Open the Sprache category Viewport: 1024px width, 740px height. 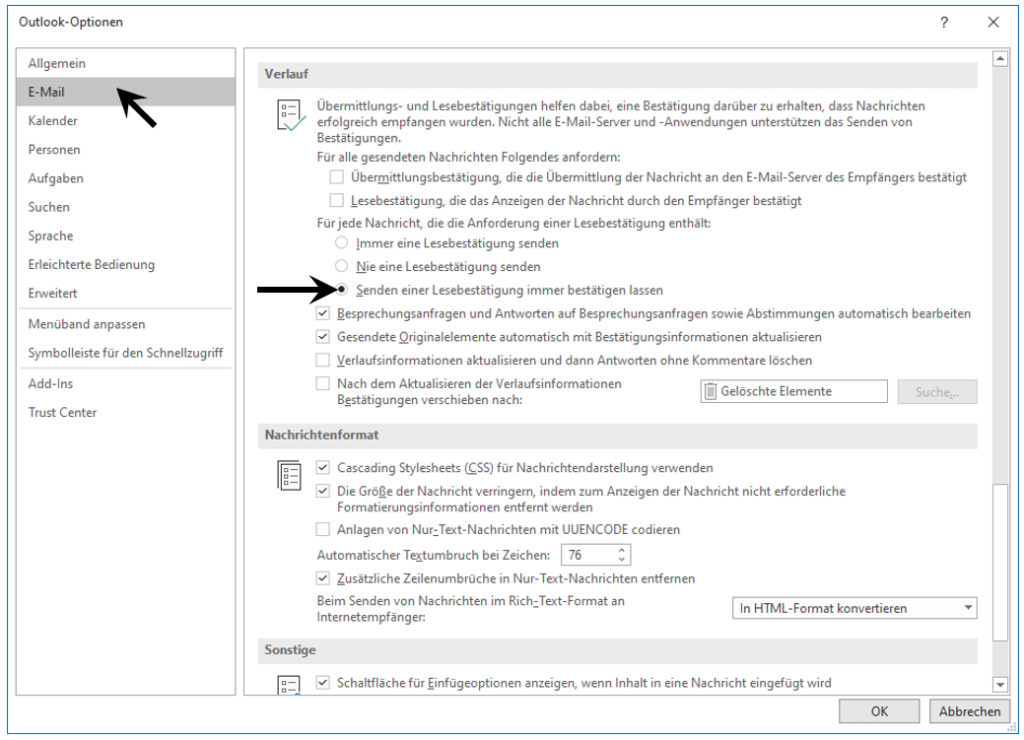click(x=125, y=236)
